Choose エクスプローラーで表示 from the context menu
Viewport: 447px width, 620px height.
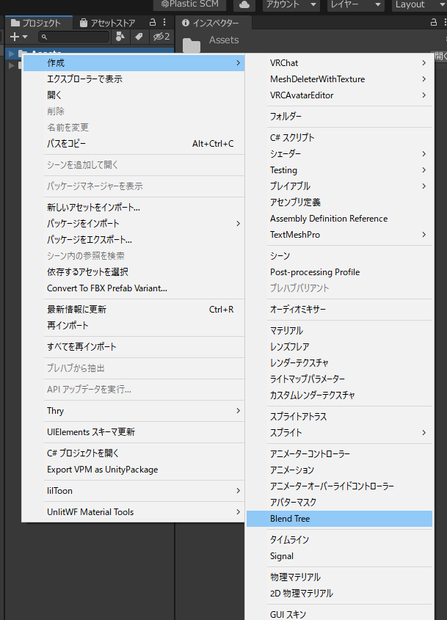[134, 79]
